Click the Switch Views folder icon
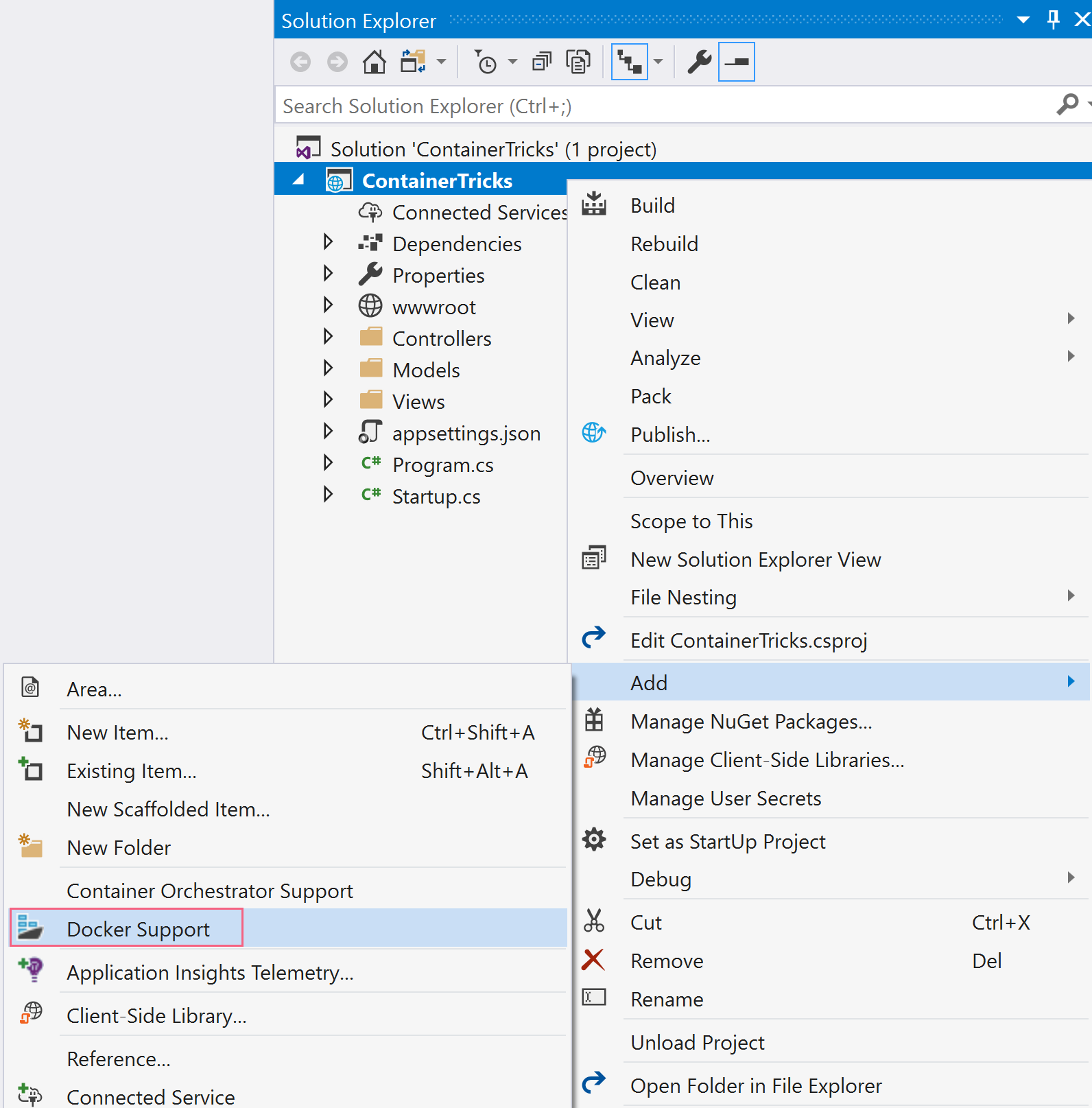This screenshot has width=1092, height=1108. [413, 62]
